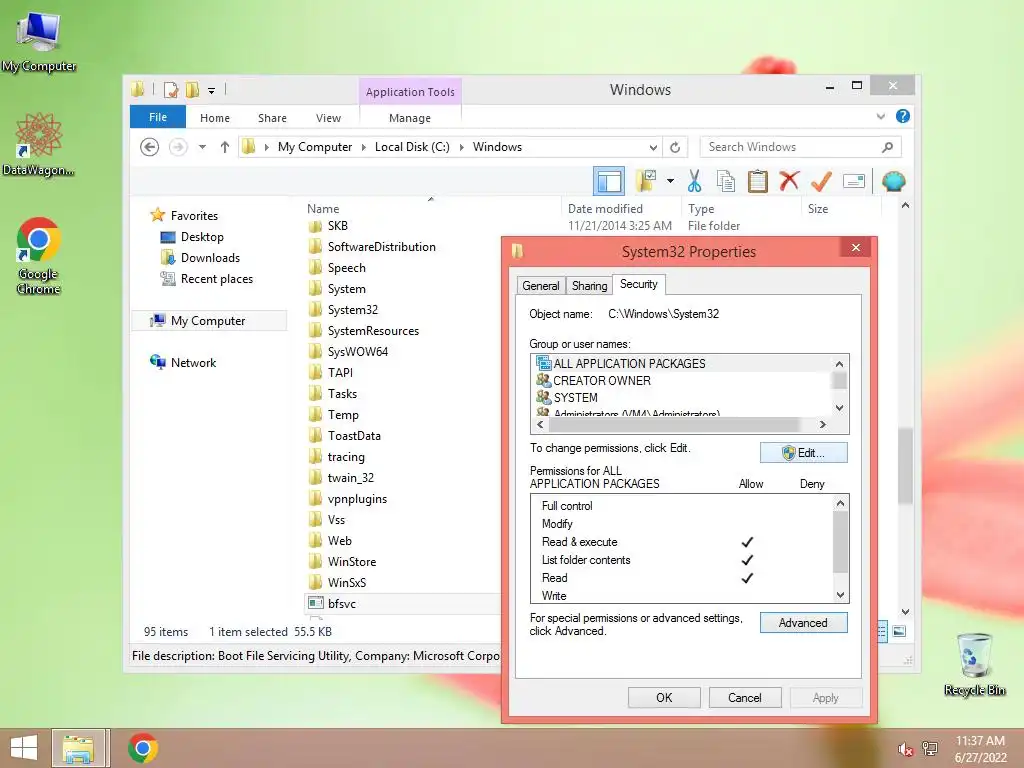Viewport: 1024px width, 768px height.
Task: Click the Date modified column header
Action: pos(605,209)
